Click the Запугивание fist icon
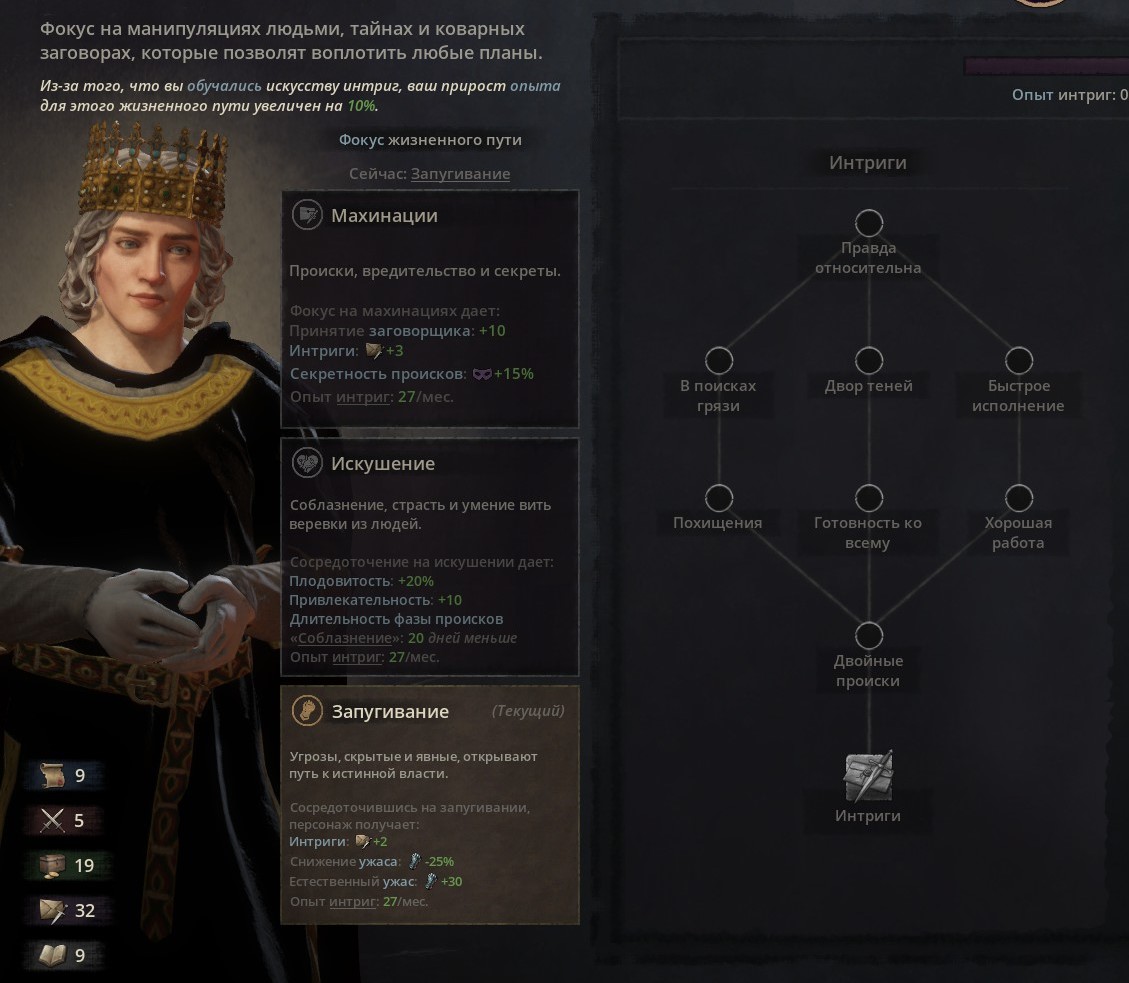Screen dimensions: 1129x983 tap(307, 711)
